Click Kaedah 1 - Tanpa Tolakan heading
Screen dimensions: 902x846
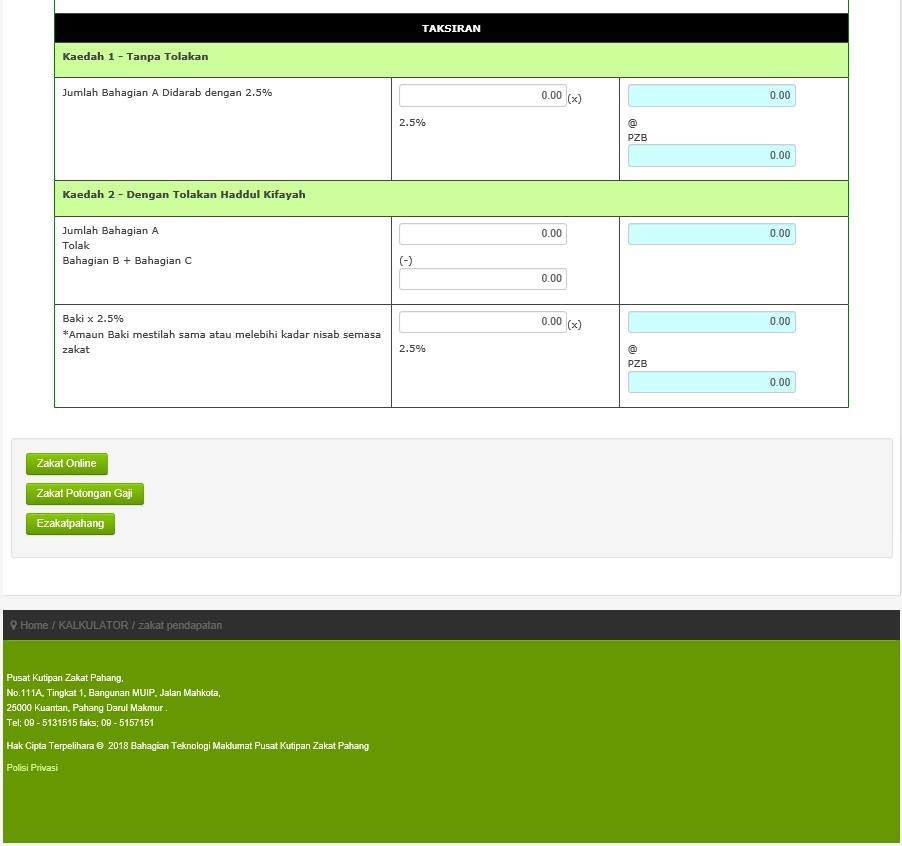135,56
